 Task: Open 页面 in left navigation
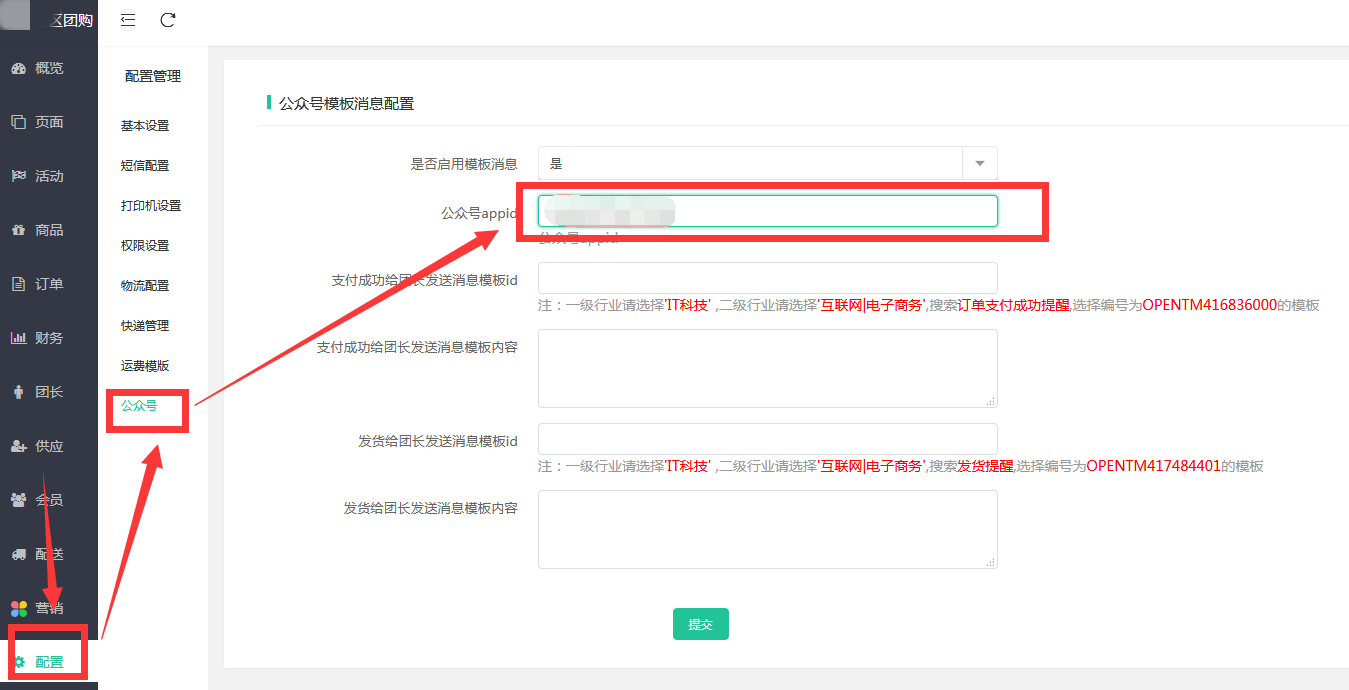click(x=49, y=122)
